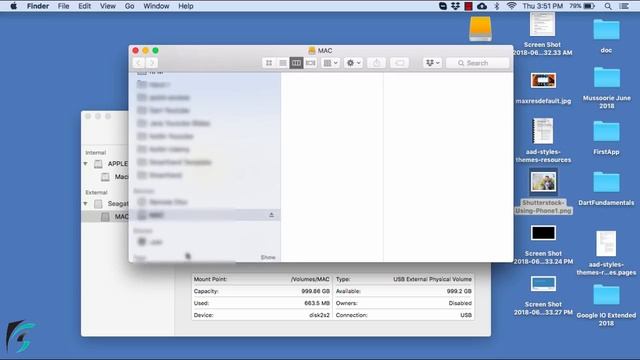Select Shutterstock-Using-Phone1.png thumbnail
The image size is (640, 360).
pyautogui.click(x=543, y=182)
